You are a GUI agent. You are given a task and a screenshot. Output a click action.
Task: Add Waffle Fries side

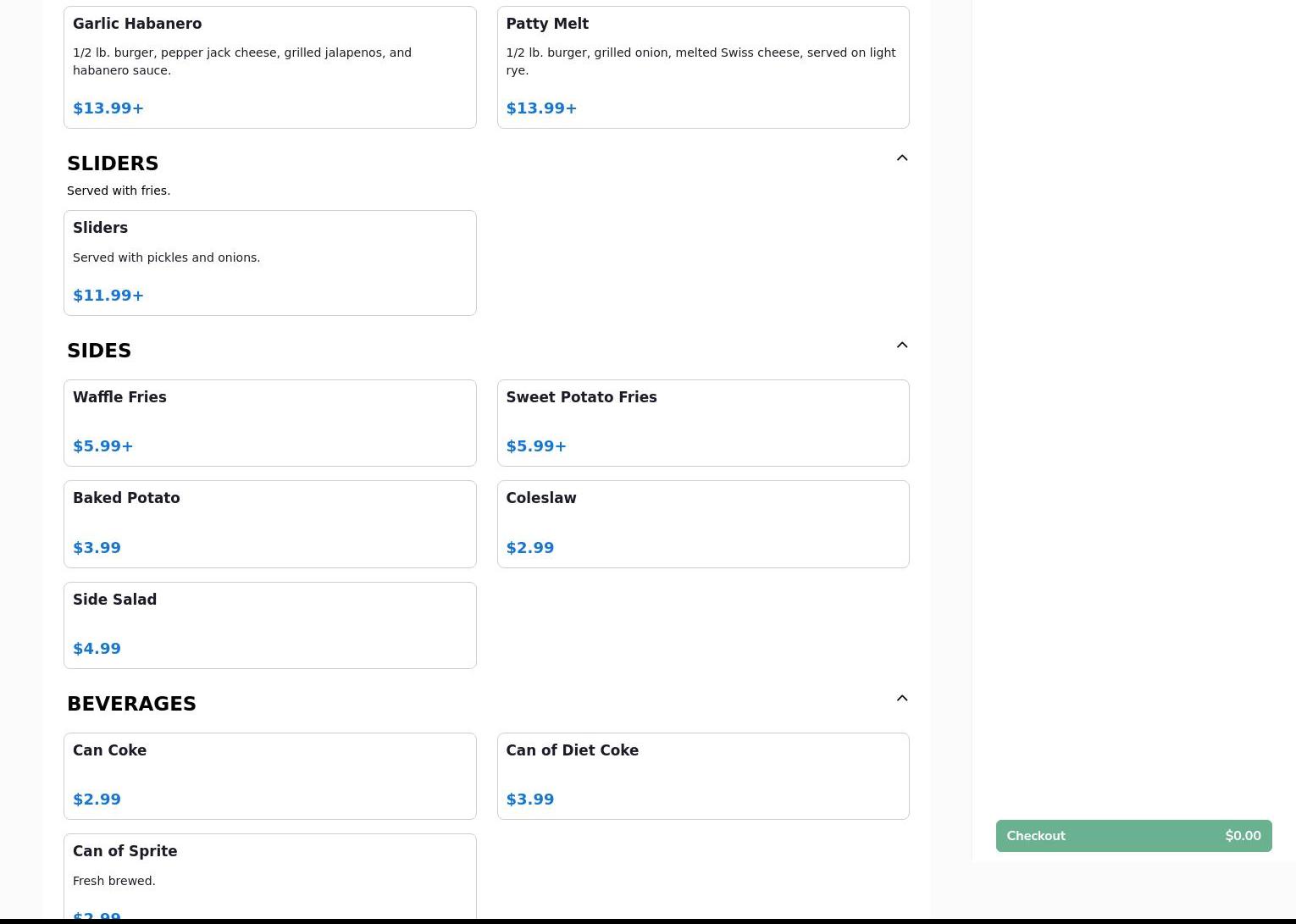coord(269,423)
